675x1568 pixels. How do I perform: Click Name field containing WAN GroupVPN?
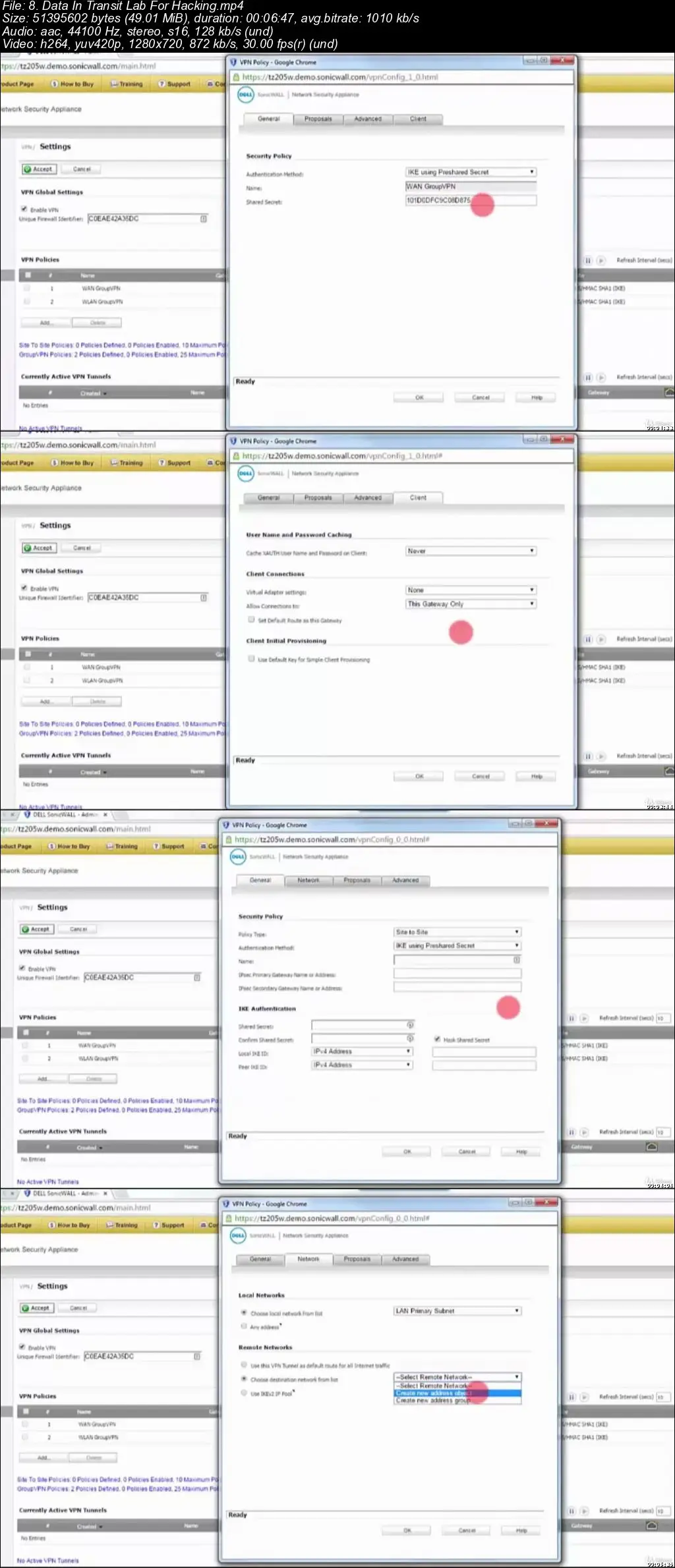471,186
